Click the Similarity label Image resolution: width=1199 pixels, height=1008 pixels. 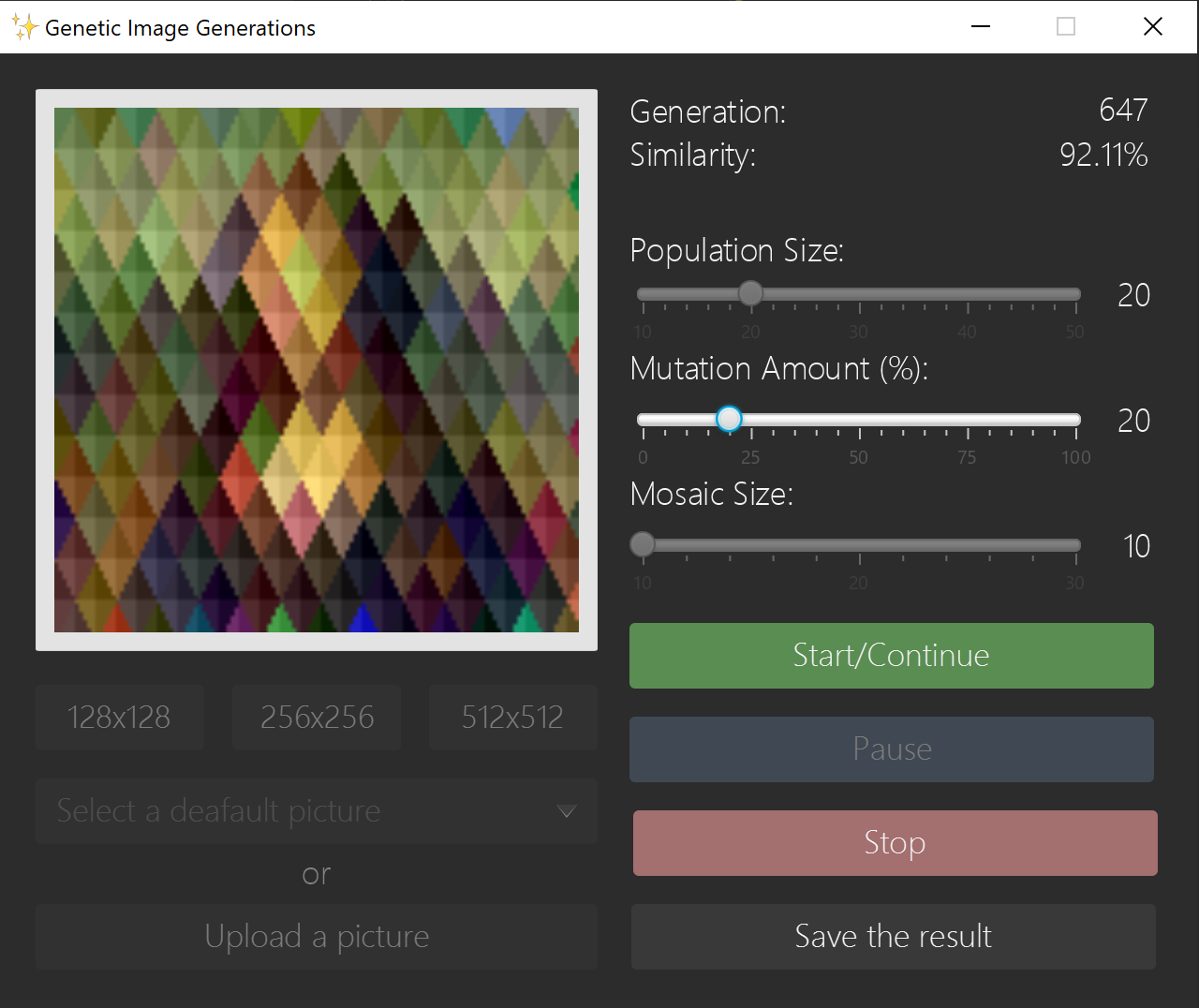(693, 156)
